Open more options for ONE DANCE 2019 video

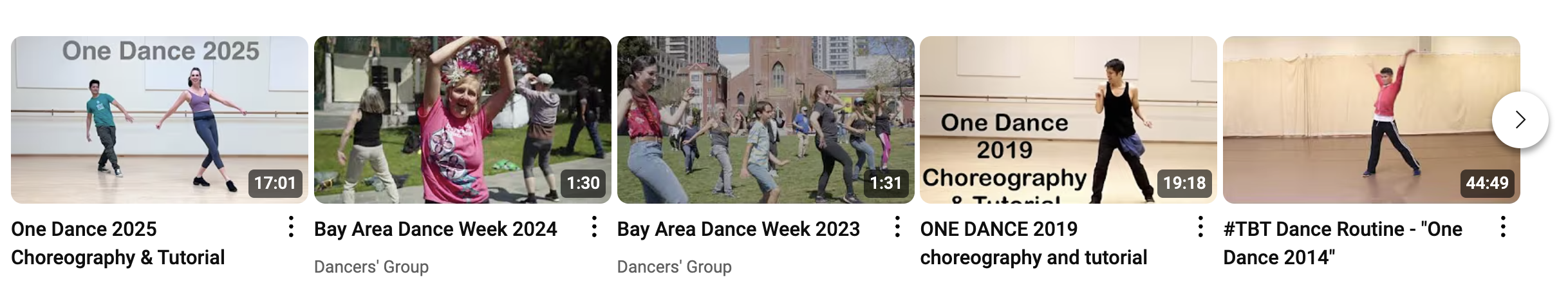1200,227
